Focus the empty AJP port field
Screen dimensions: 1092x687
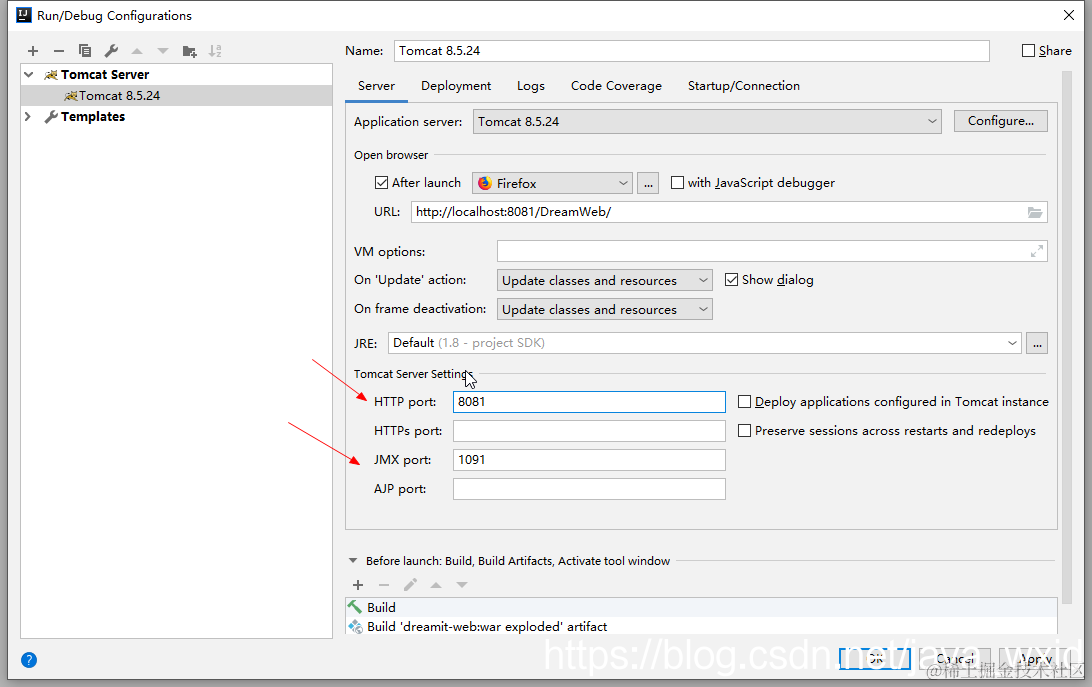(x=589, y=489)
